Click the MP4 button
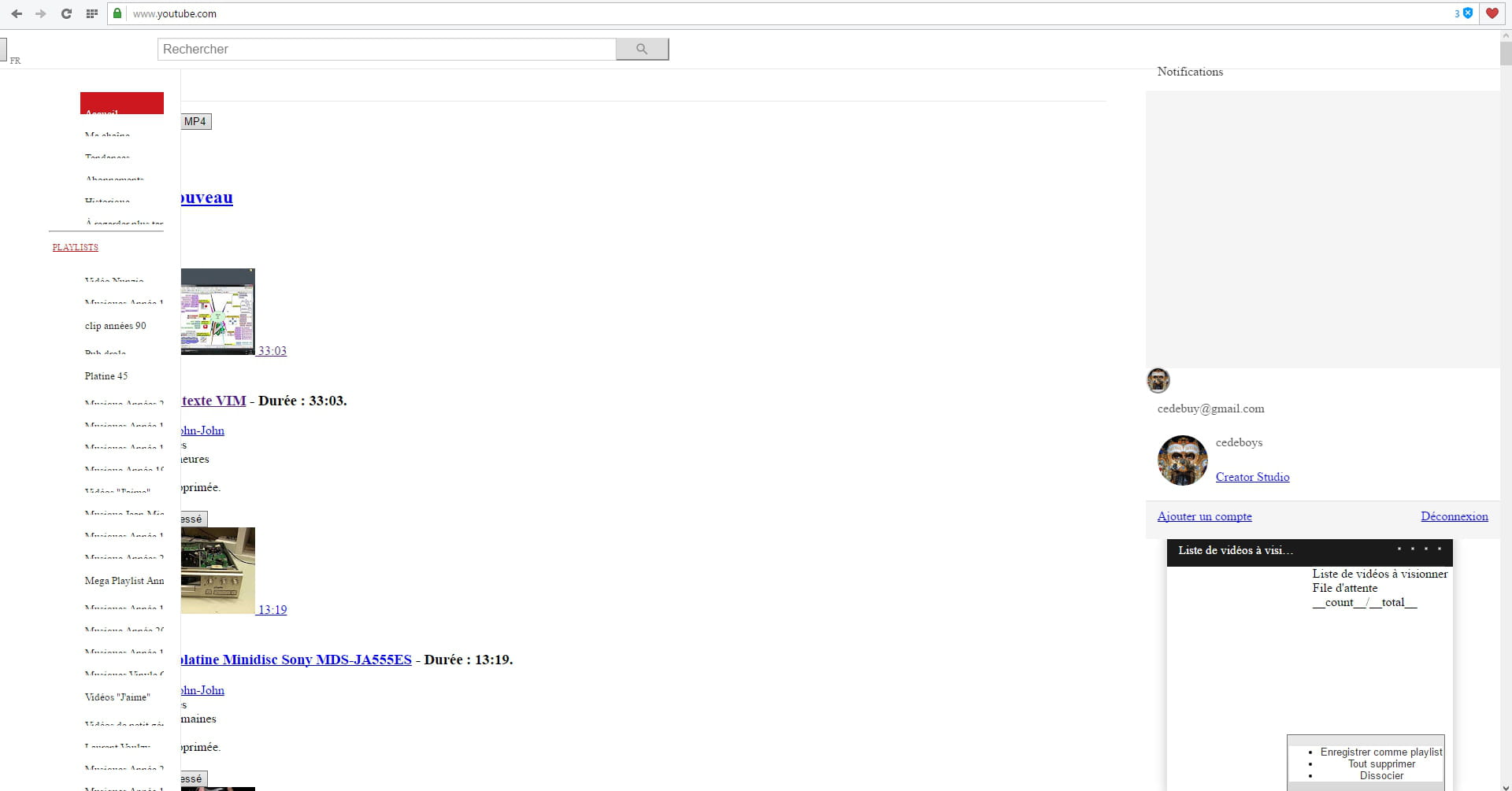This screenshot has width=1512, height=791. point(195,121)
